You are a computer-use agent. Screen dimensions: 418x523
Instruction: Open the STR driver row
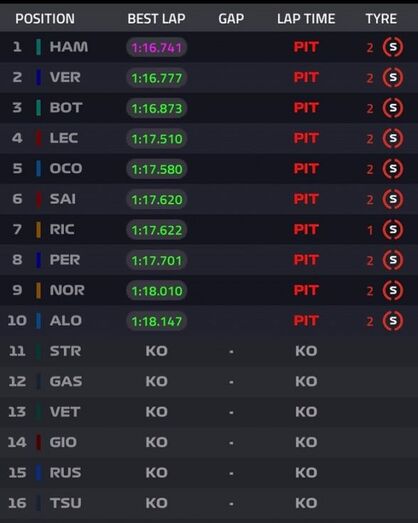[209, 351]
